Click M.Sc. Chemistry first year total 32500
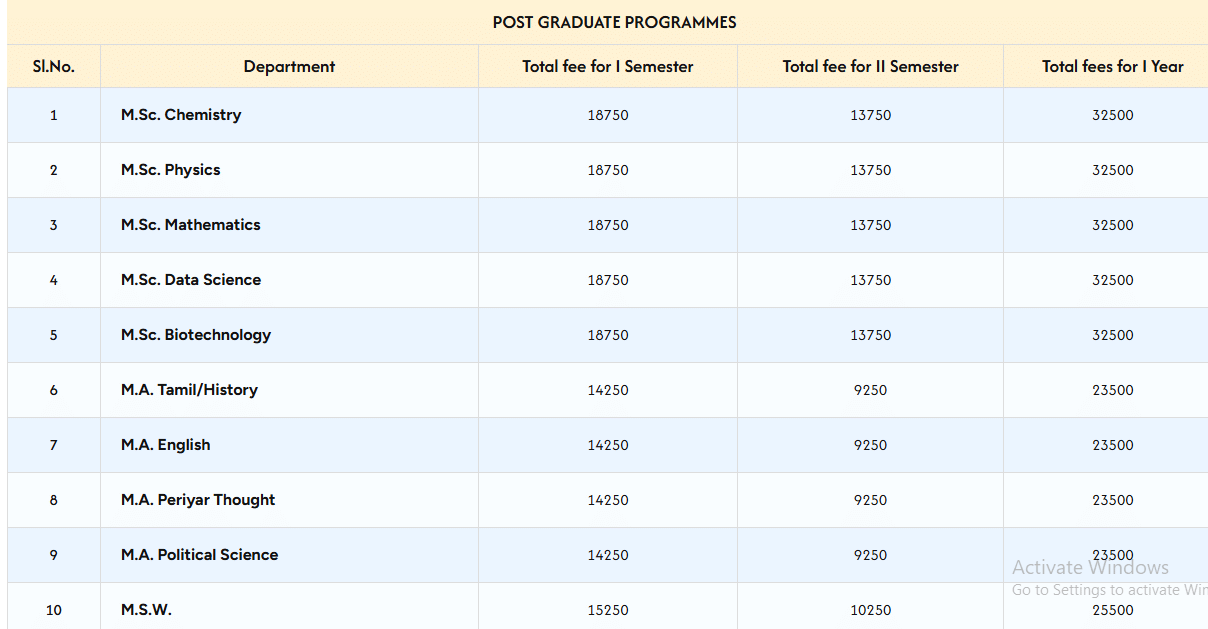Viewport: 1208px width, 629px height. 1112,115
